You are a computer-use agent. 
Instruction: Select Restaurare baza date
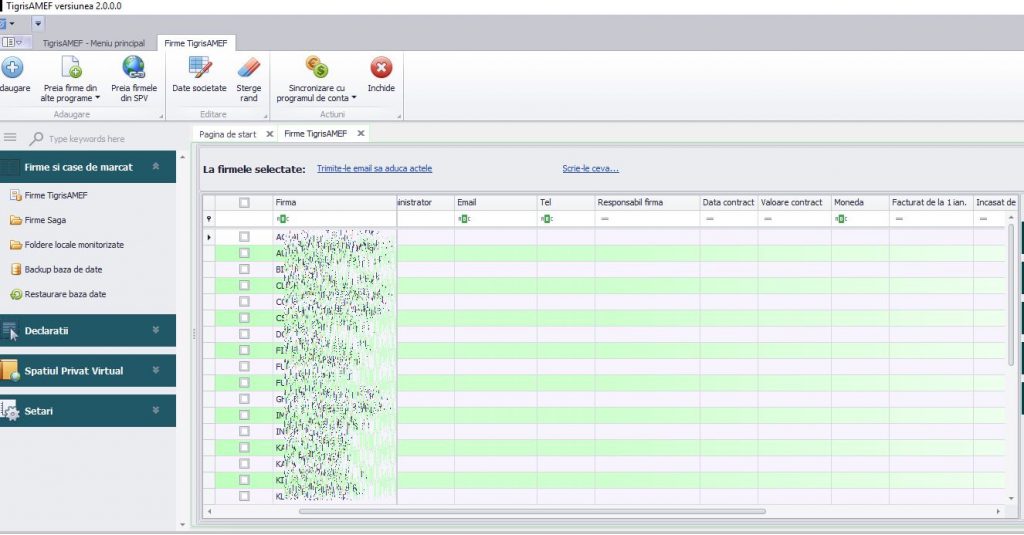[x=58, y=294]
